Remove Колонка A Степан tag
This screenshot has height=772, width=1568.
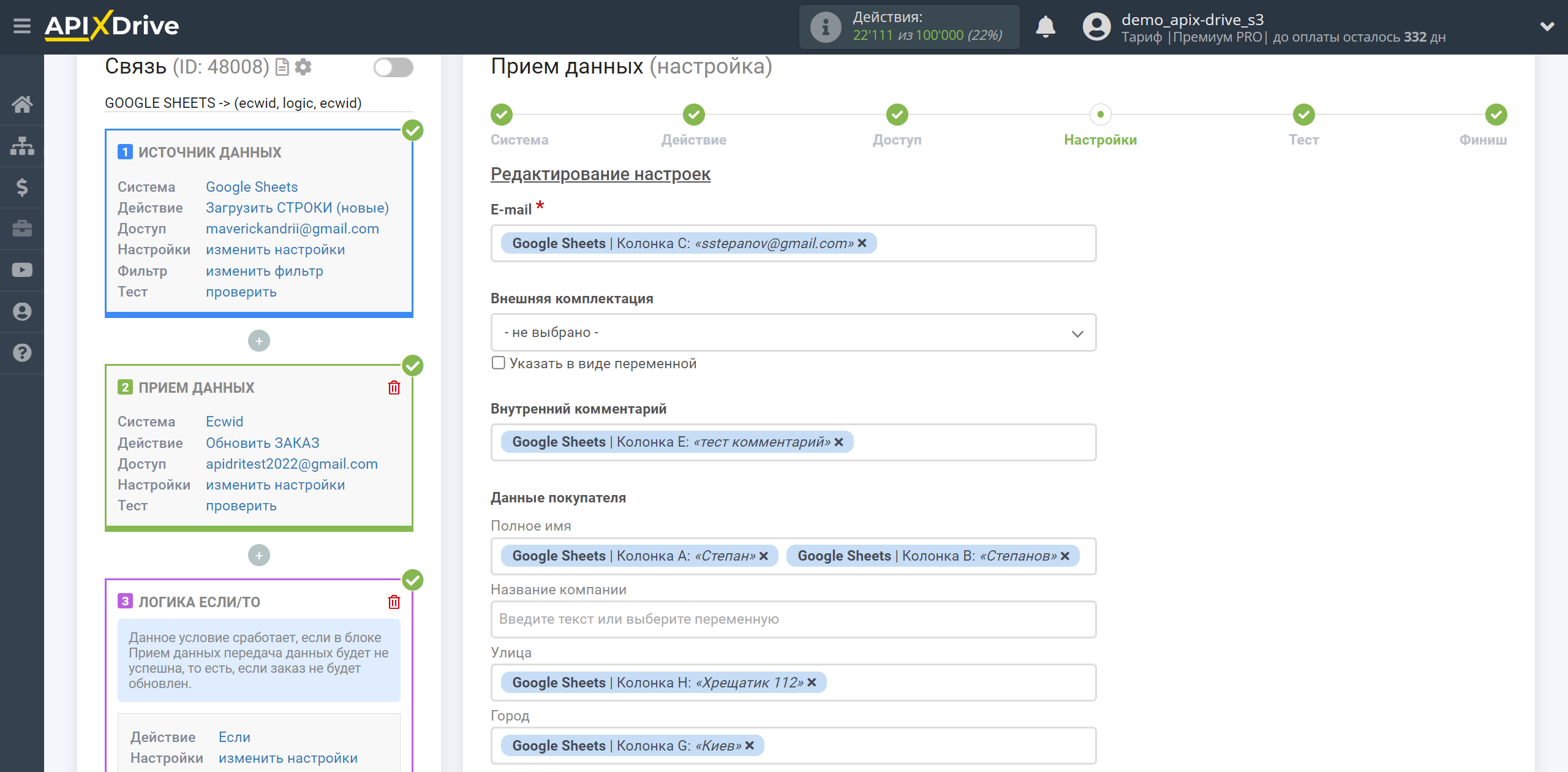coord(764,556)
